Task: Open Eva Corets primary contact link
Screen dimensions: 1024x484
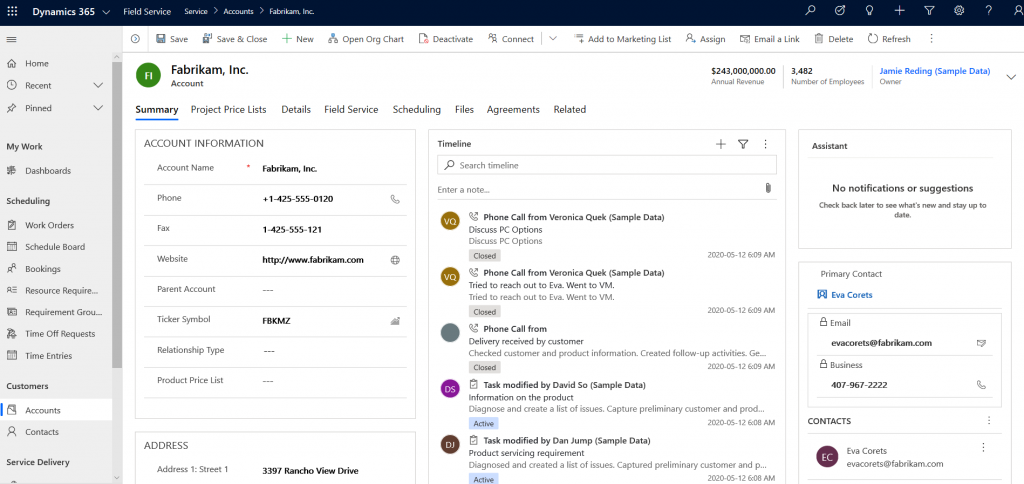Action: tap(852, 295)
